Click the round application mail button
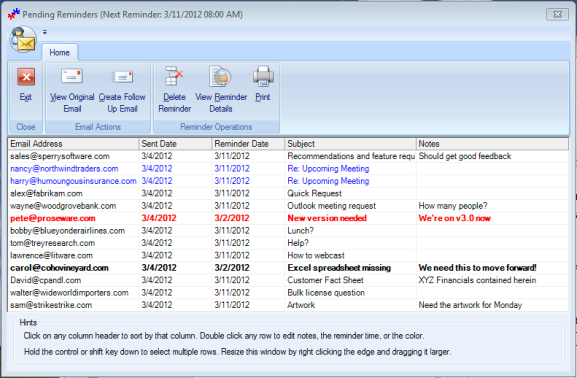Image resolution: width=577 pixels, height=378 pixels. (x=23, y=39)
